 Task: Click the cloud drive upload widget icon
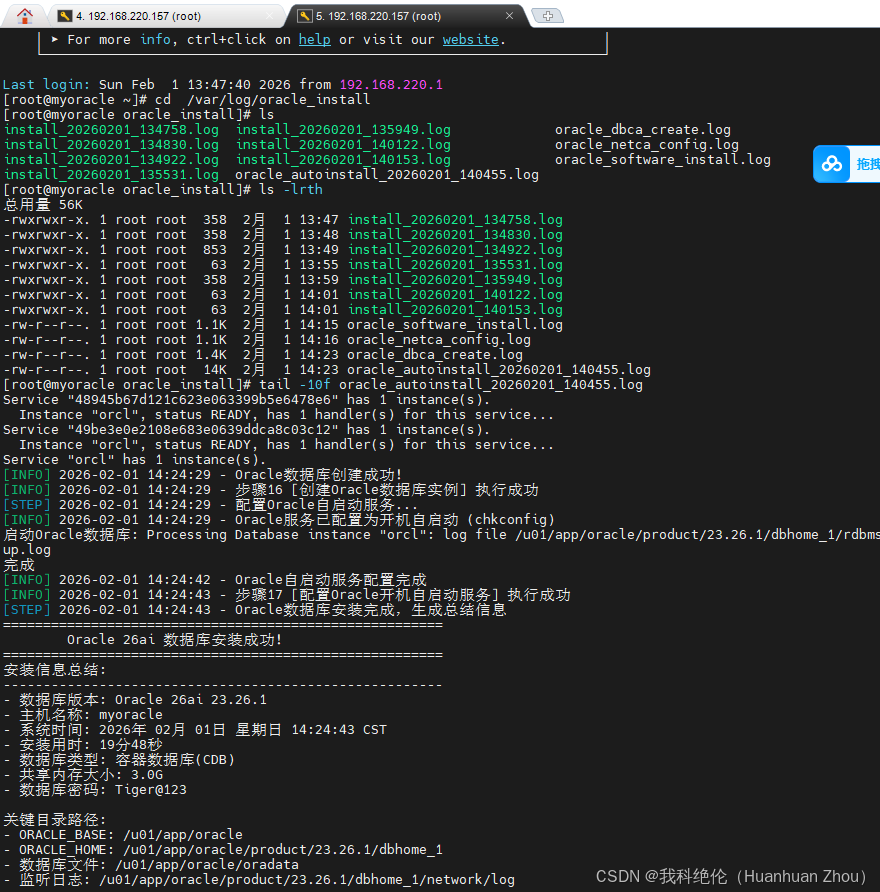tap(832, 164)
